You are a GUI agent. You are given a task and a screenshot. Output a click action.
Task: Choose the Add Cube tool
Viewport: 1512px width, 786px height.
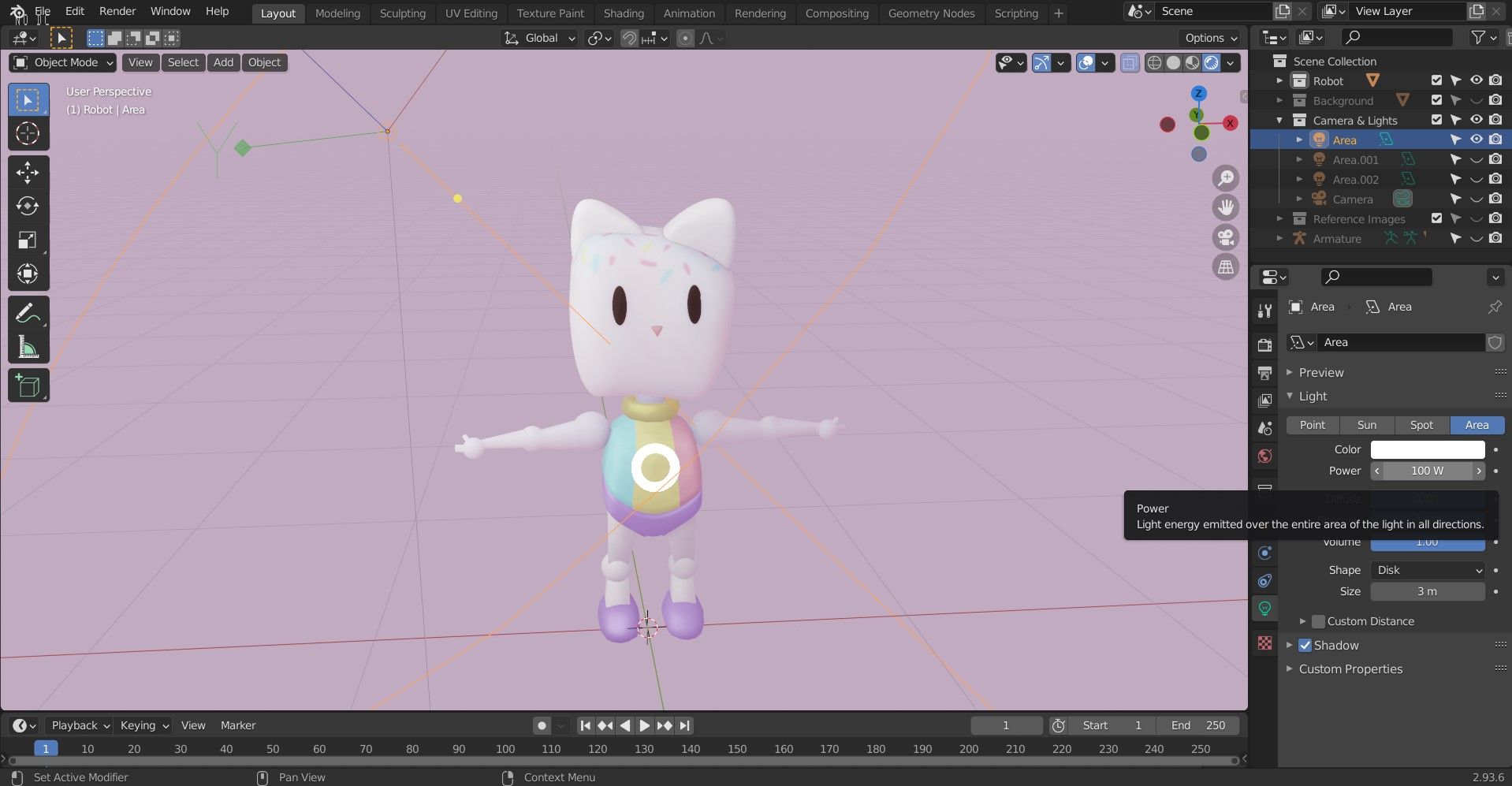[28, 386]
